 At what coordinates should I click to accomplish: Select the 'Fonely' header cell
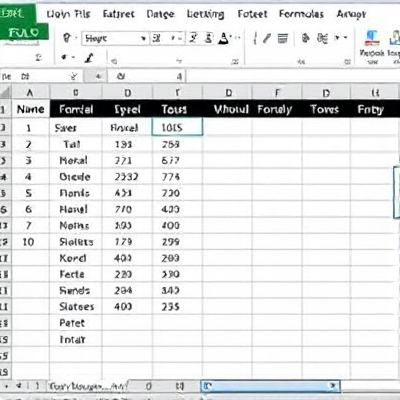tap(277, 109)
